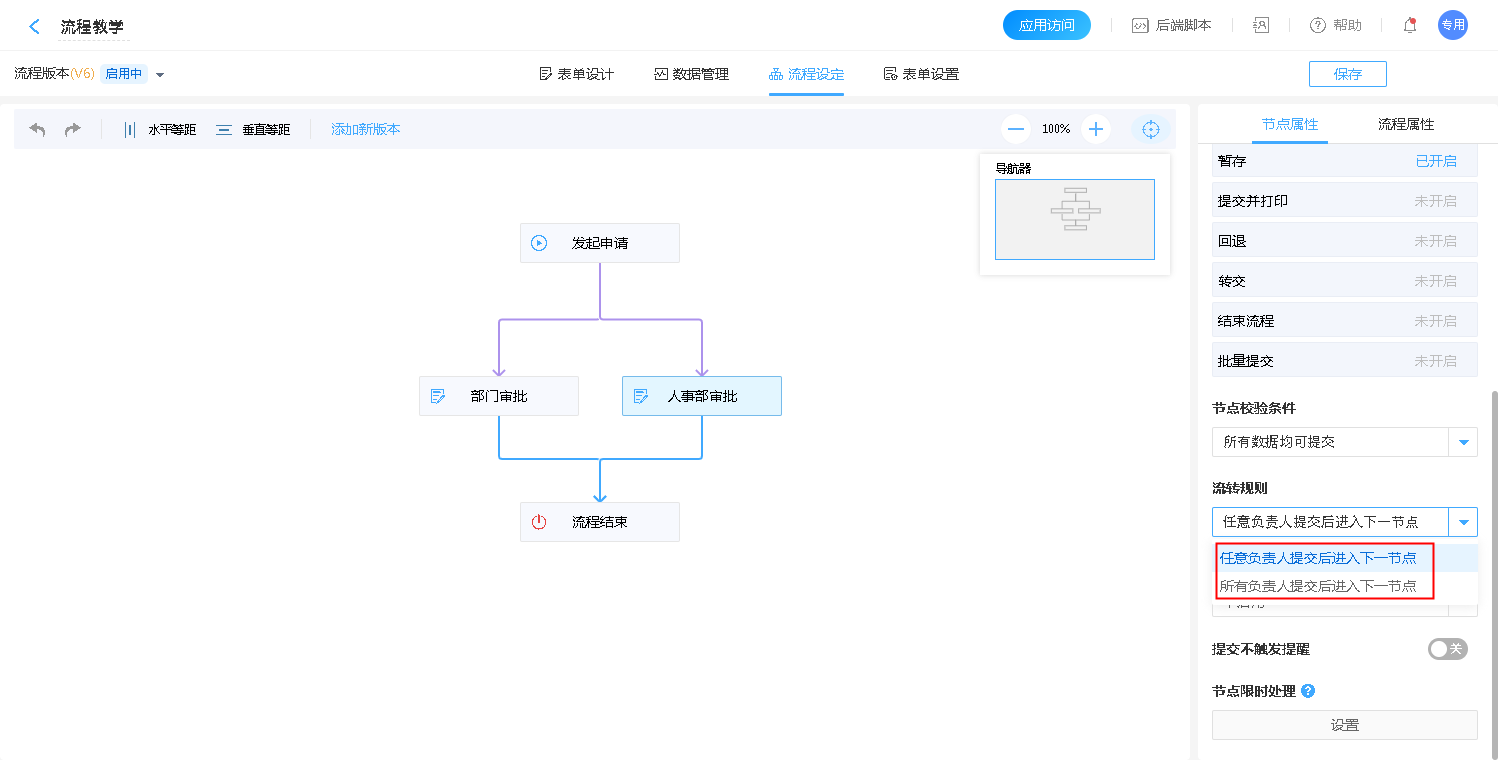Open the 表单设计 tab
The height and width of the screenshot is (760, 1498).
point(576,74)
